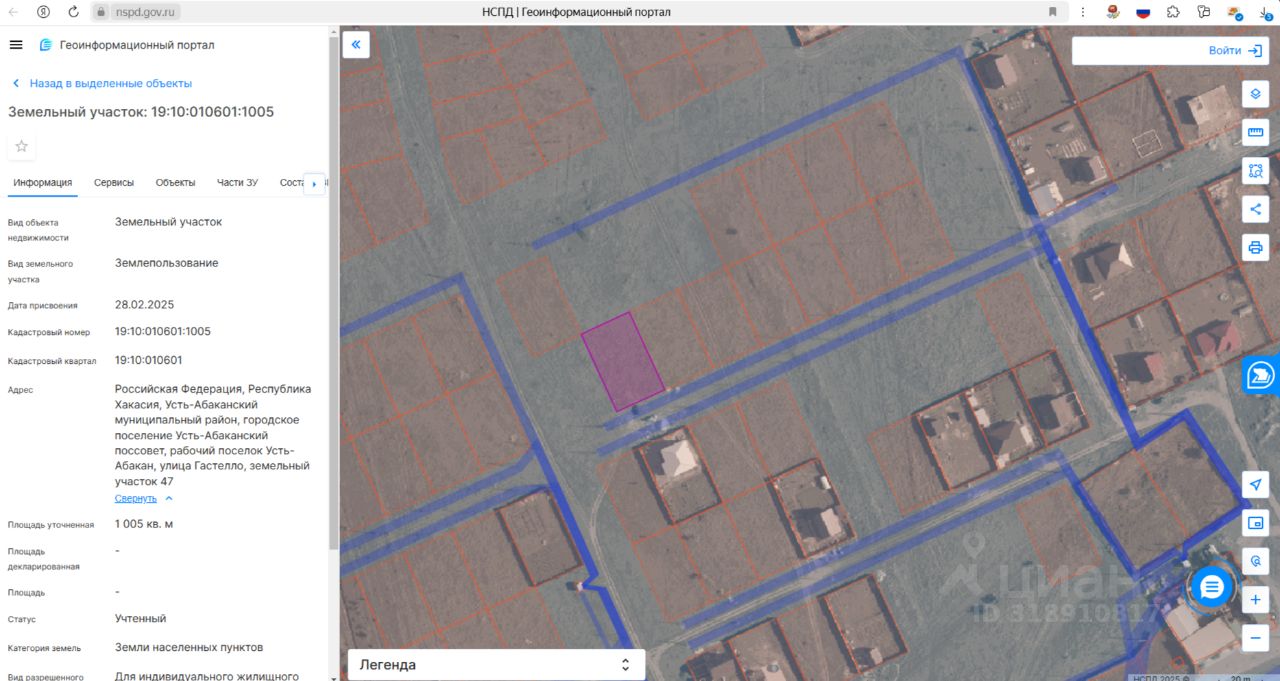
Task: Expand the Легенда panel
Action: point(496,664)
